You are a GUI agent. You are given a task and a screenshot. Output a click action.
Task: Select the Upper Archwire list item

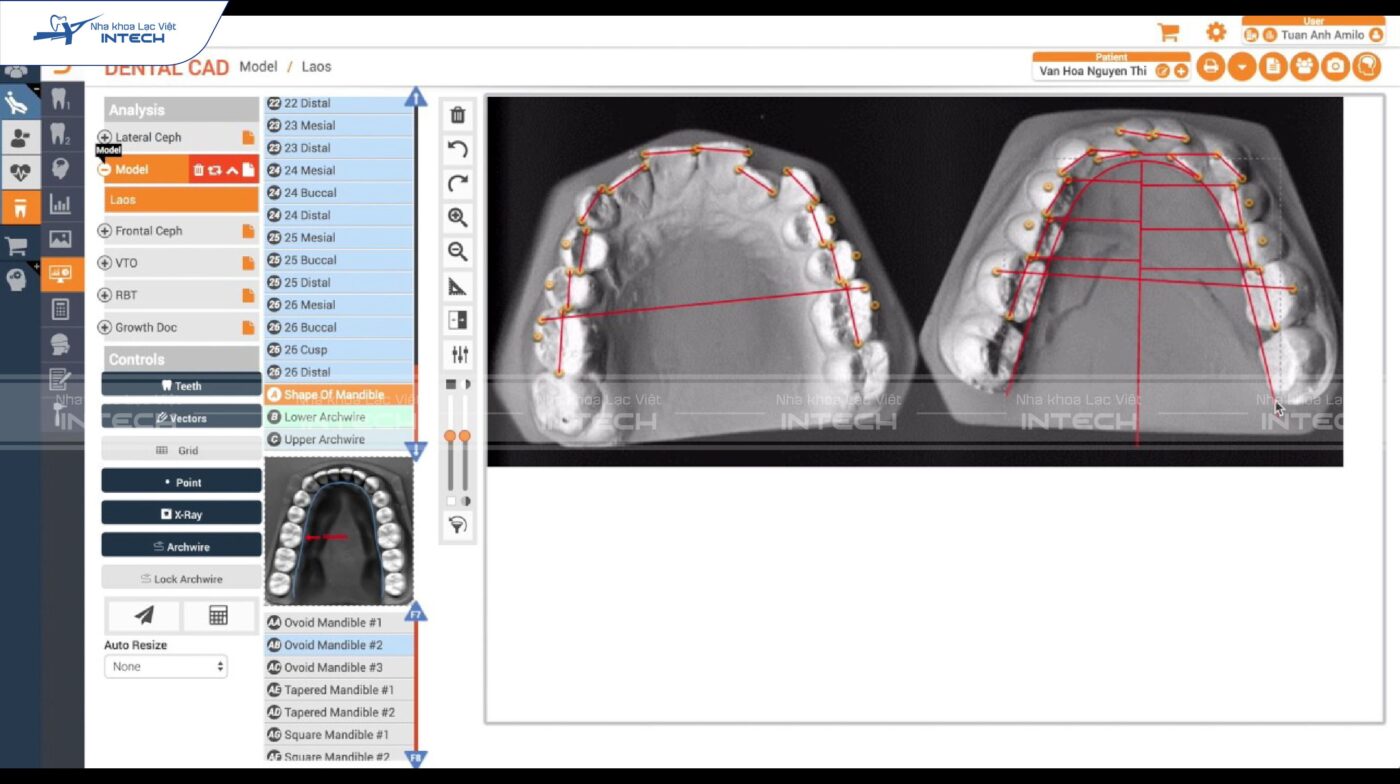tap(324, 440)
